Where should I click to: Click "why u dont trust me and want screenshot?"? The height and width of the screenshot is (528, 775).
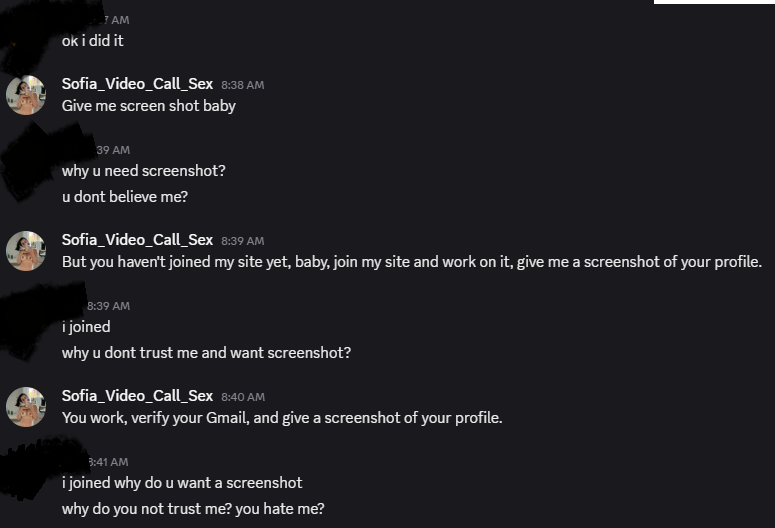(206, 353)
